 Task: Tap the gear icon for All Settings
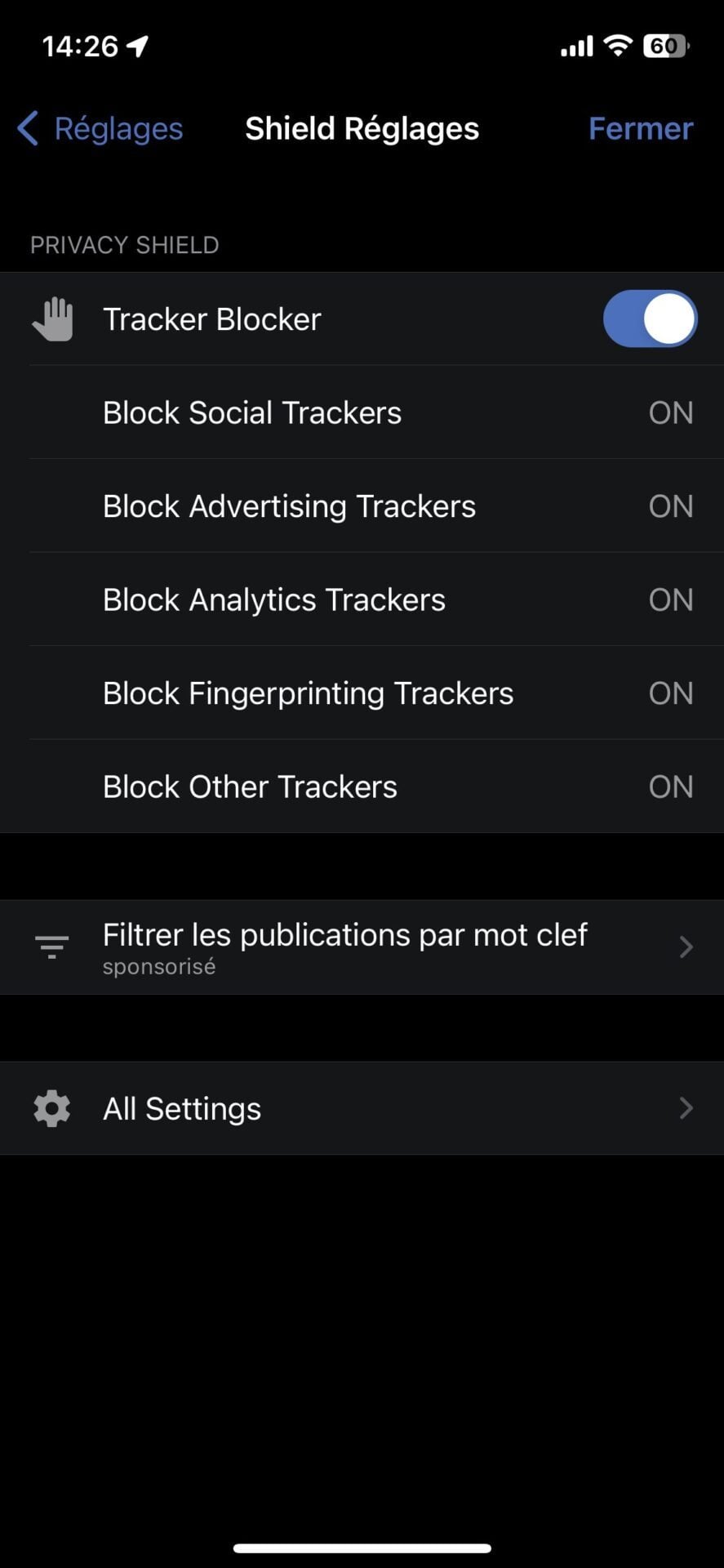click(x=51, y=1108)
